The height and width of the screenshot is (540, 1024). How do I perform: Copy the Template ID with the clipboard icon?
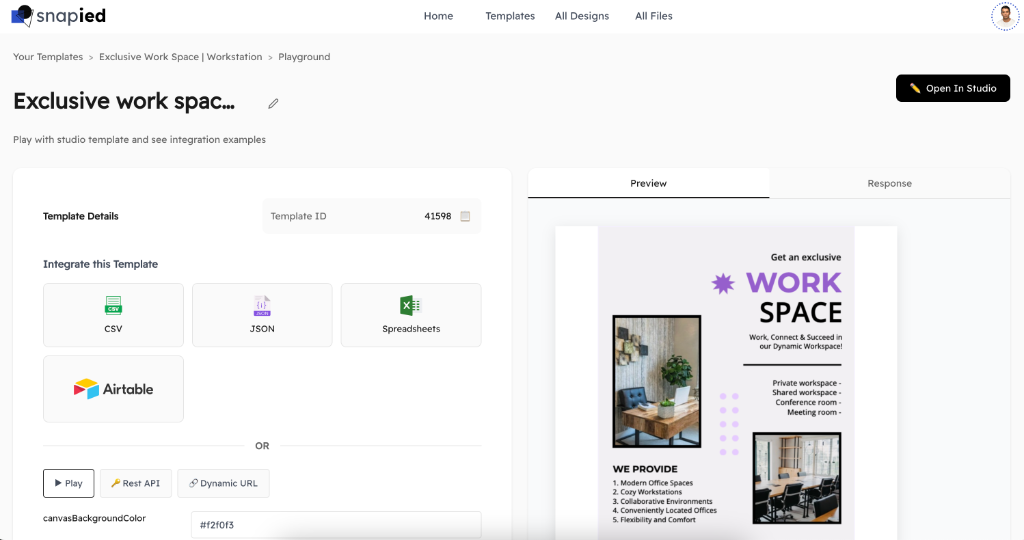[x=465, y=216]
